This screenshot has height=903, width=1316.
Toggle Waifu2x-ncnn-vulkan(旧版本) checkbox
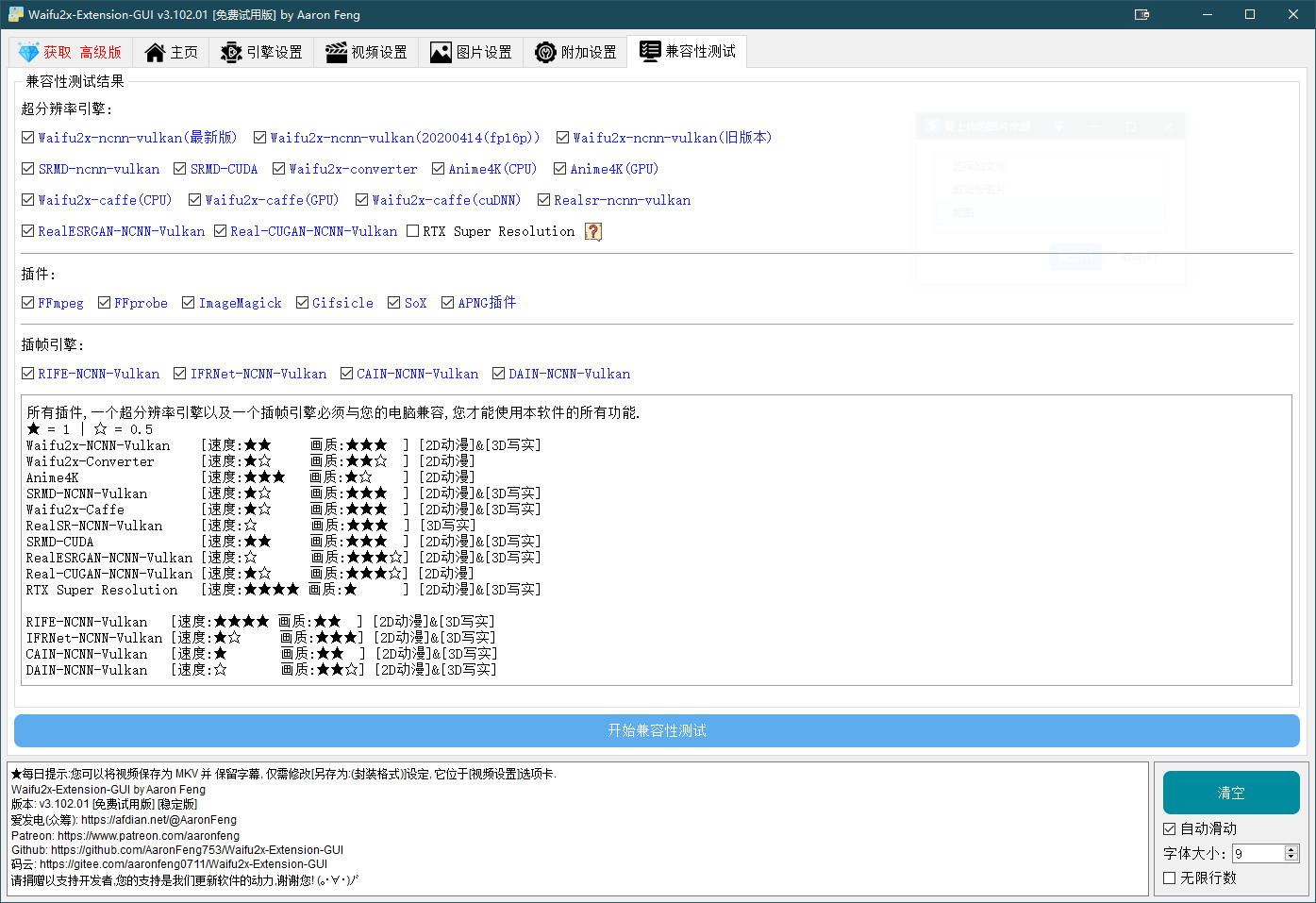(x=563, y=138)
